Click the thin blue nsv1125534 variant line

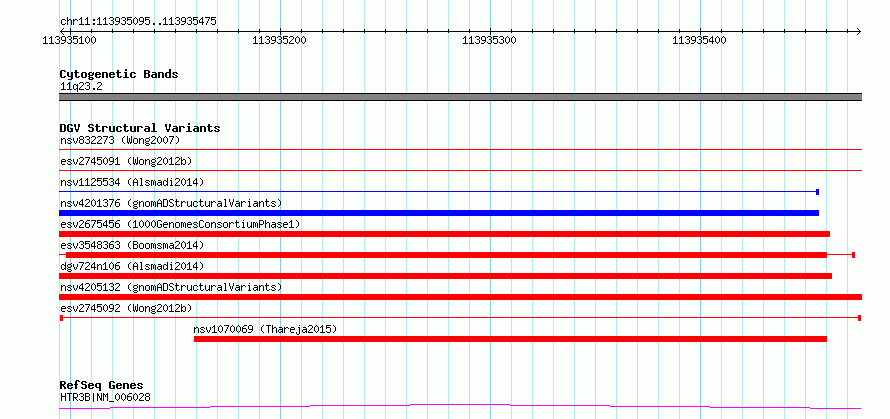click(x=438, y=192)
